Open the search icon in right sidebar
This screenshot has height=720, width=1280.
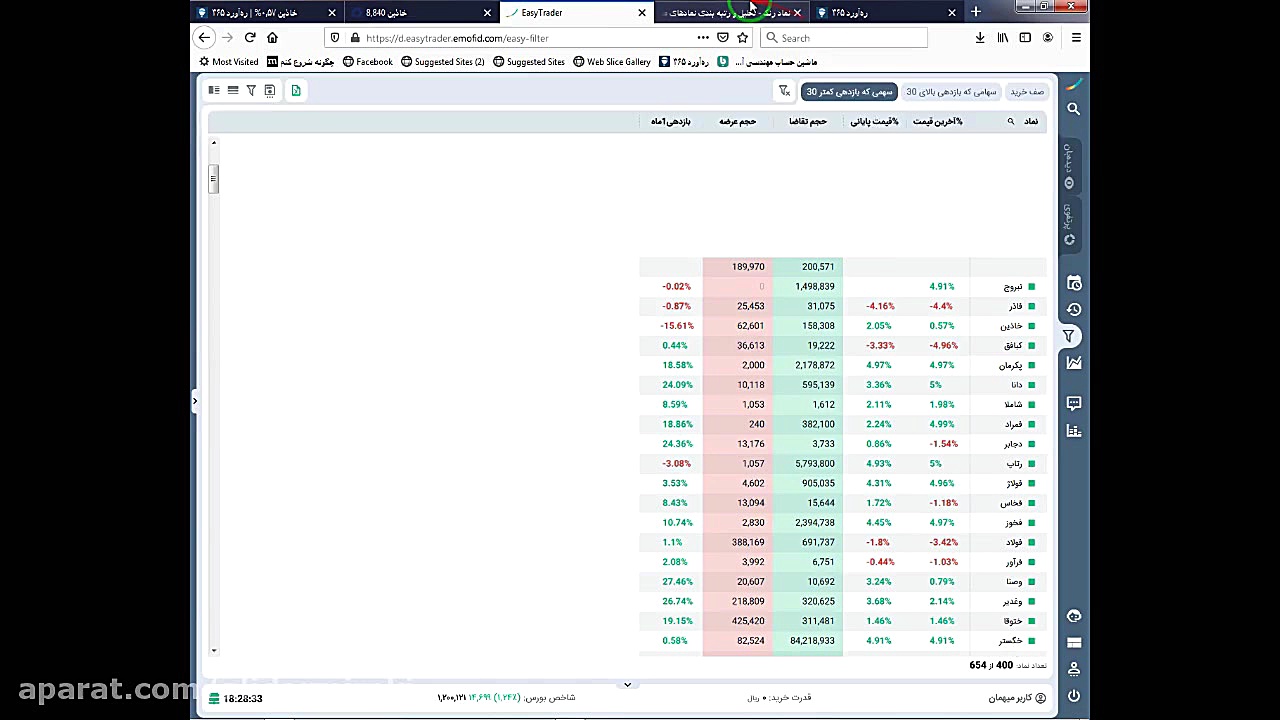1073,109
